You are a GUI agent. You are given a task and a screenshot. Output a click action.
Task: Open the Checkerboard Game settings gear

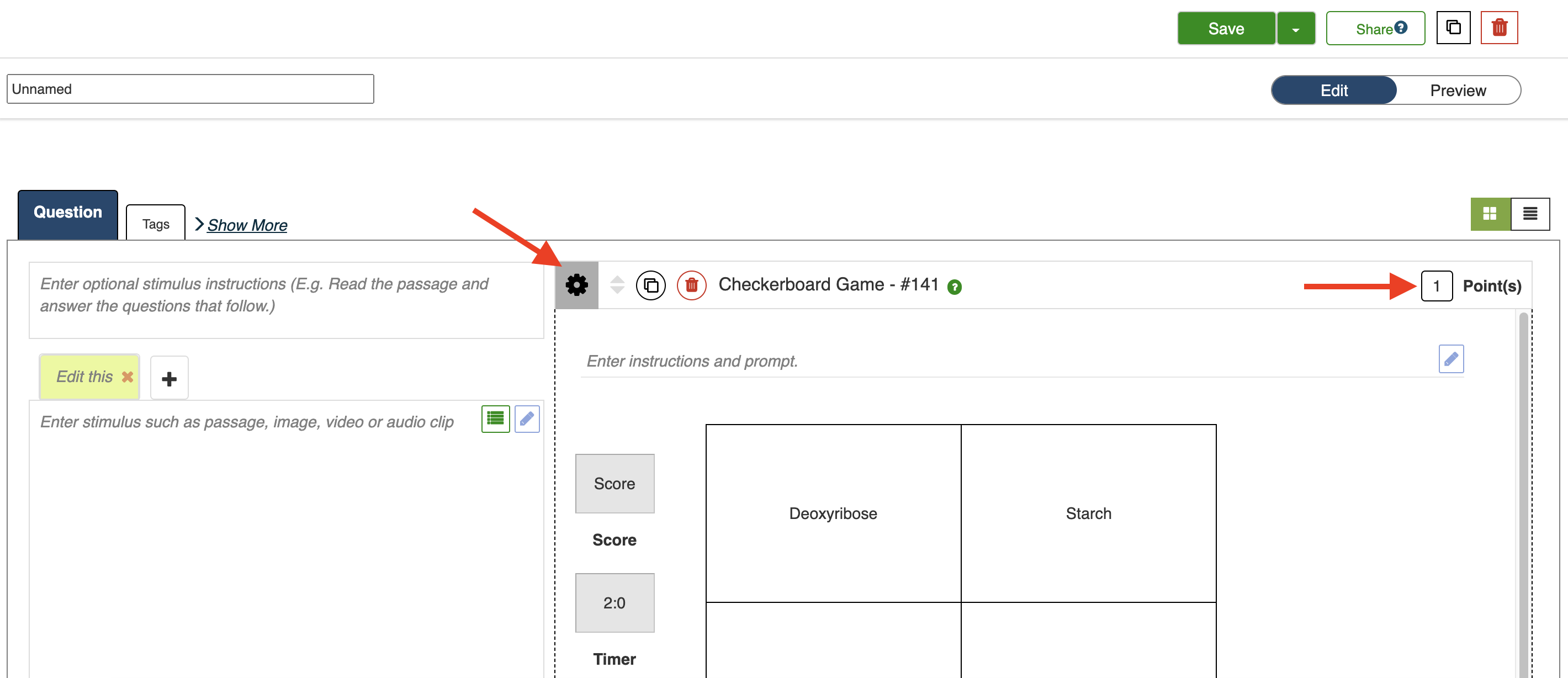(576, 285)
